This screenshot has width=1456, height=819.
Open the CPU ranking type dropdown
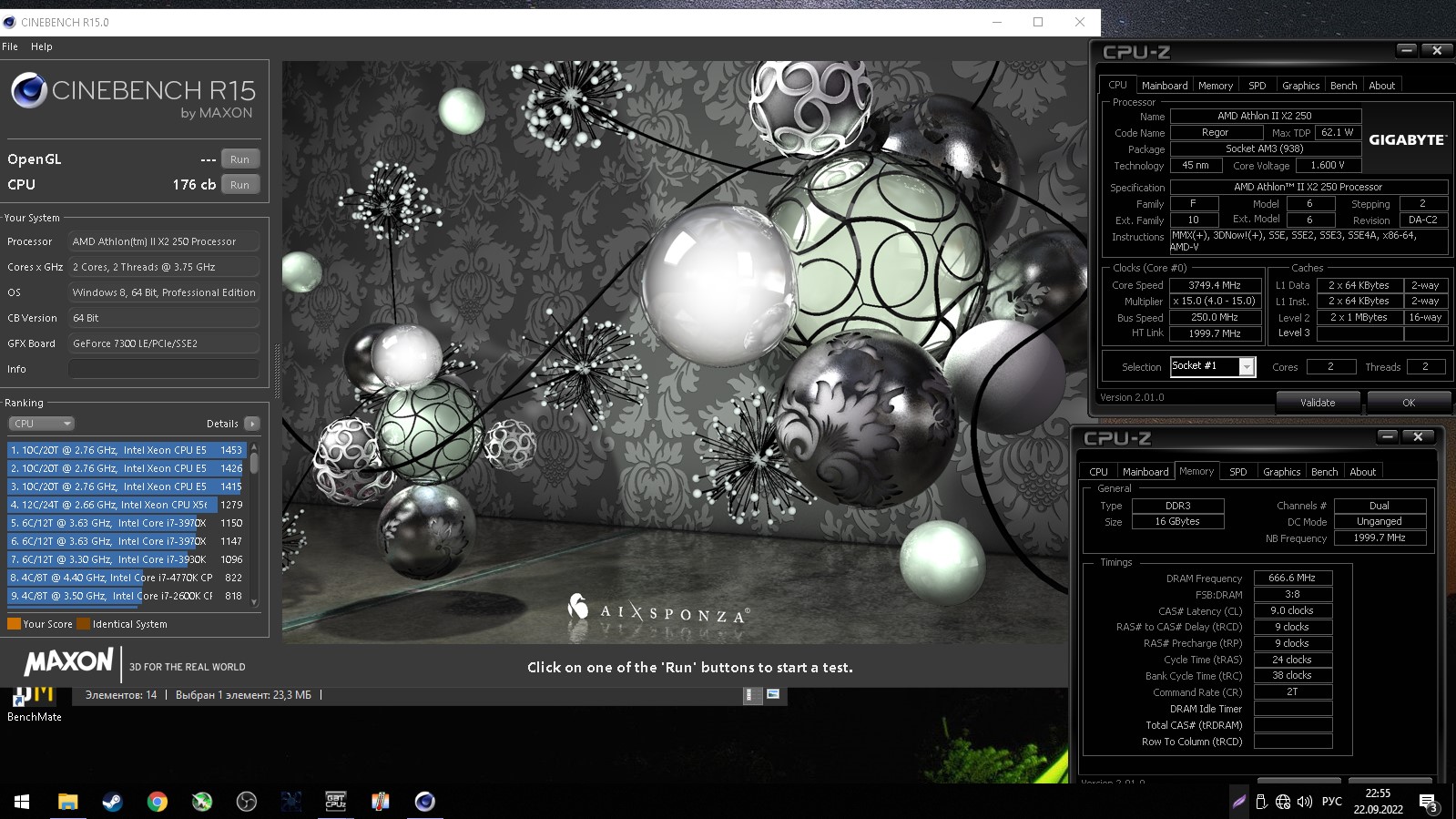coord(41,424)
